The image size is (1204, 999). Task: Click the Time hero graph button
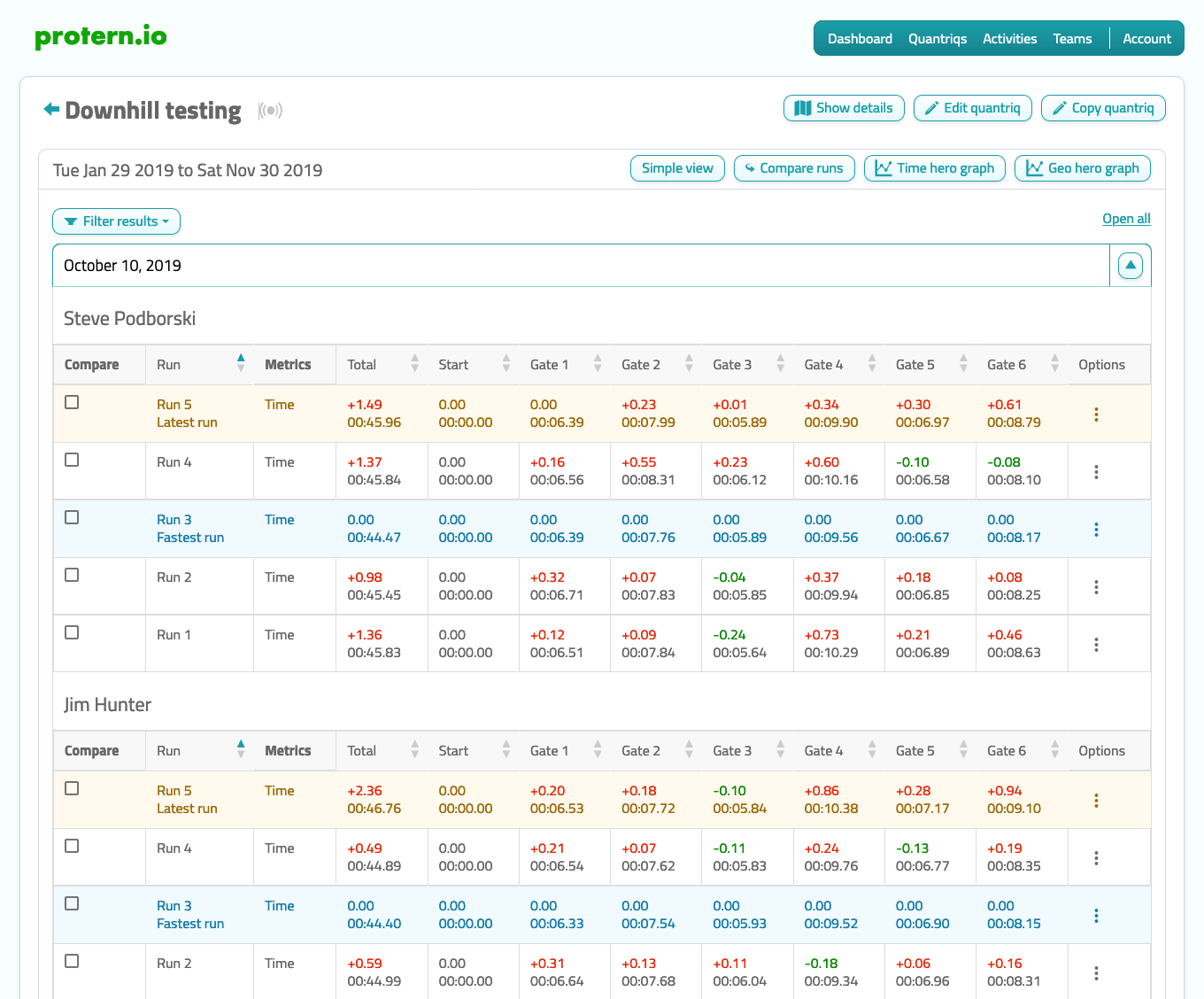coord(934,168)
